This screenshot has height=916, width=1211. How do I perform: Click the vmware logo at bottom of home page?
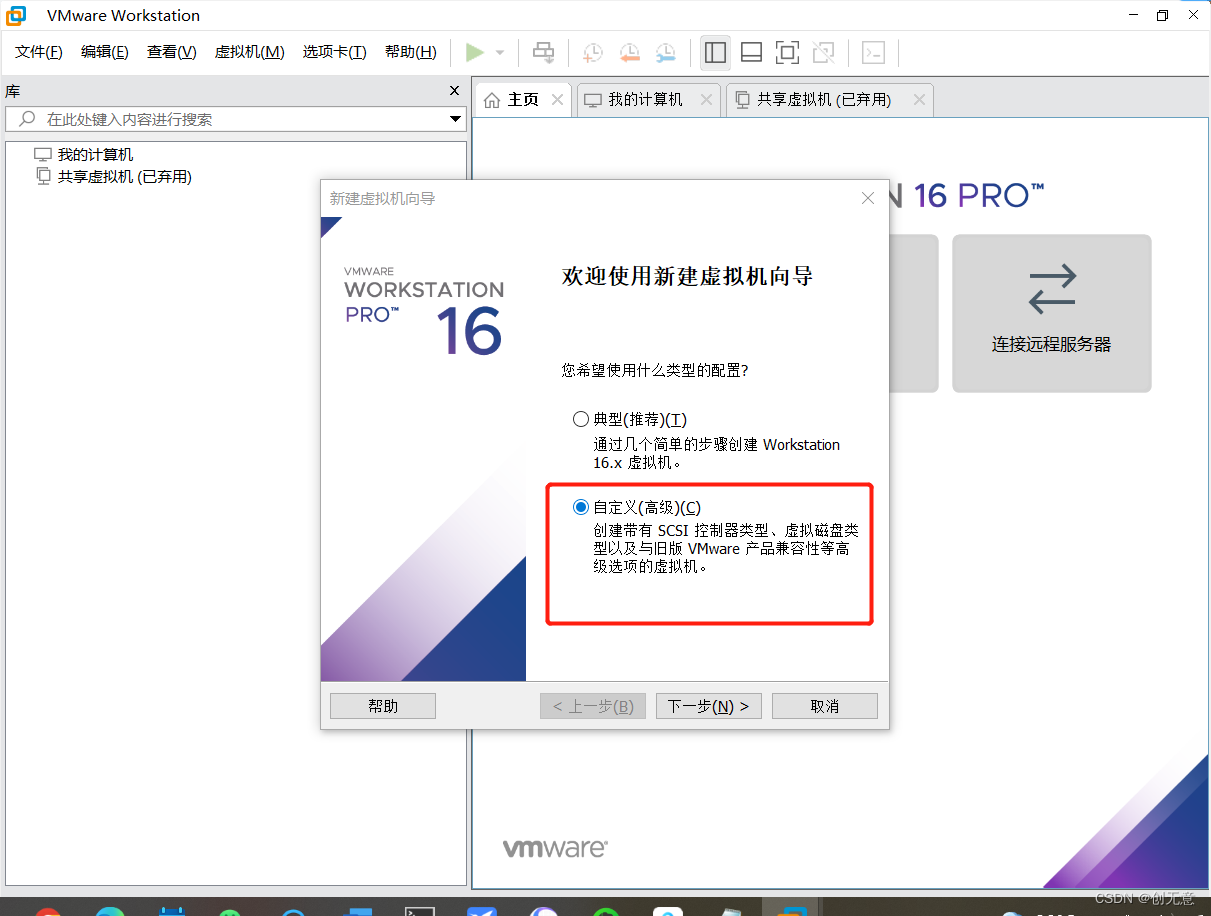click(555, 849)
